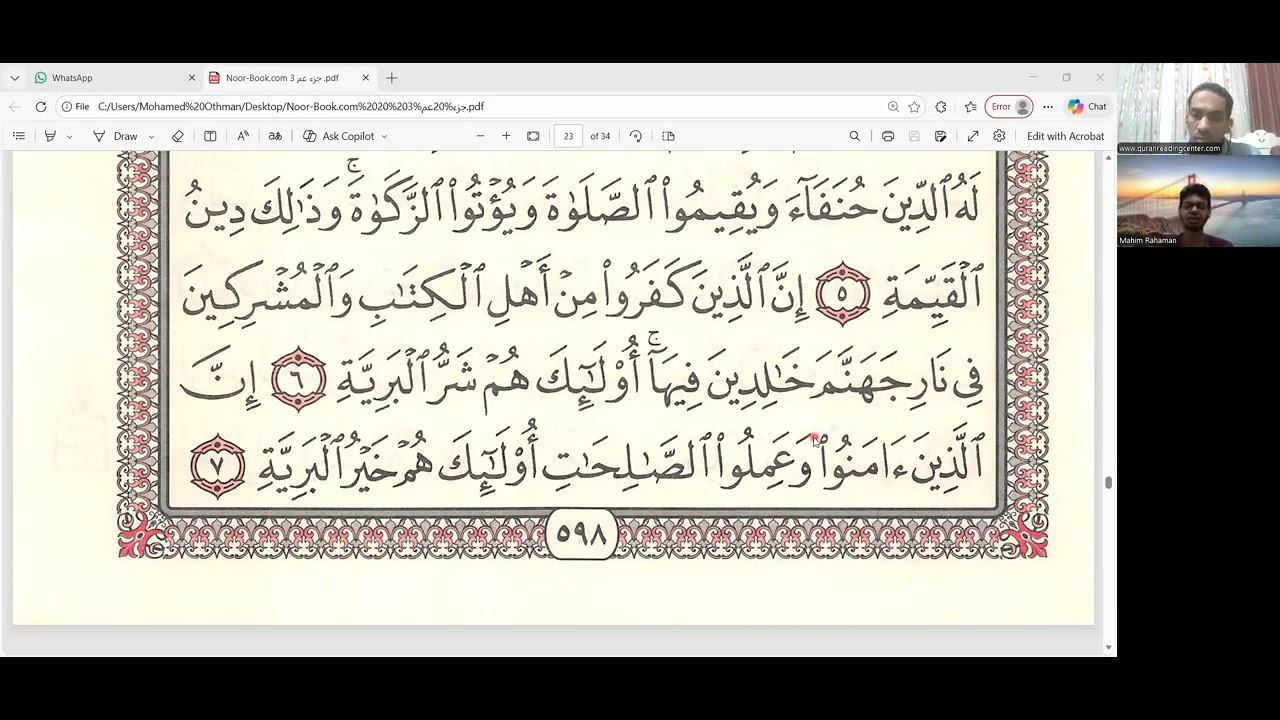
Task: Toggle the PDF table of contents
Action: pyautogui.click(x=19, y=136)
